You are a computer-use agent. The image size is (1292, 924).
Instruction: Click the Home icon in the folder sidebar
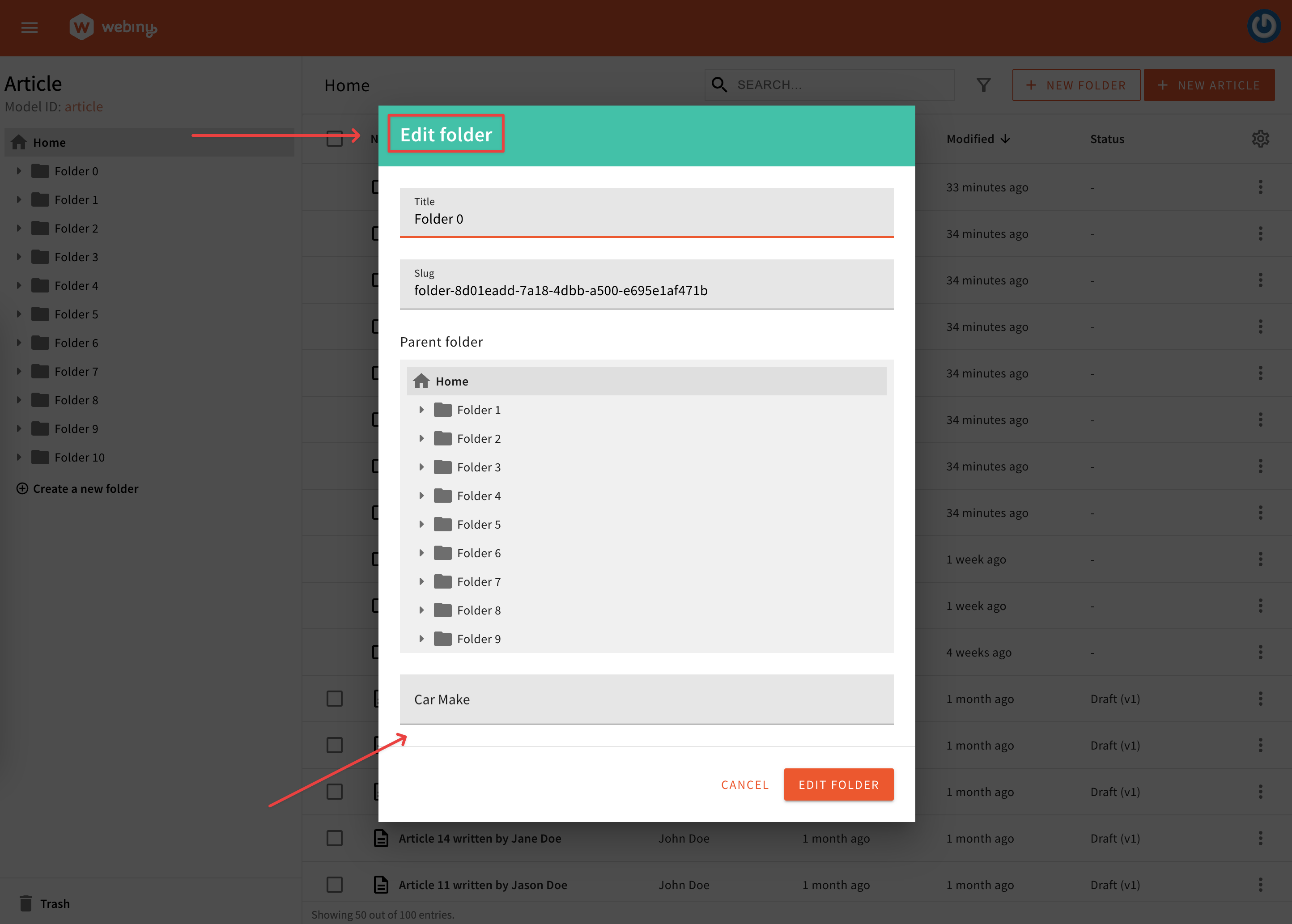[19, 142]
